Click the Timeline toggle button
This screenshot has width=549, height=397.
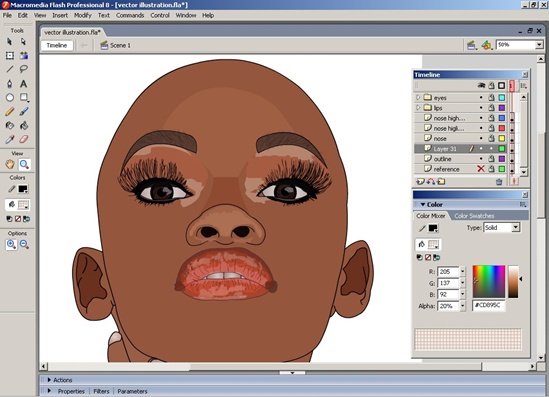pos(57,46)
